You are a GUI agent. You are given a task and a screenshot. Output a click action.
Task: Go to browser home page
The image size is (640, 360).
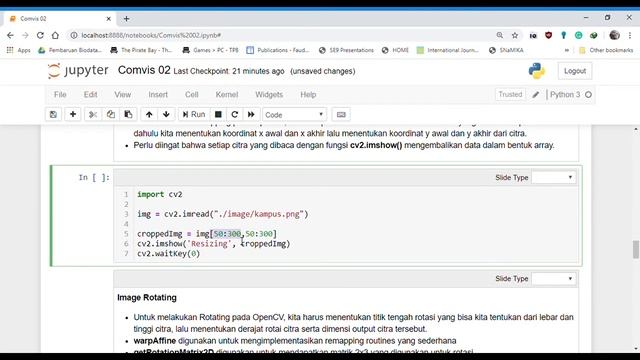tap(55, 36)
